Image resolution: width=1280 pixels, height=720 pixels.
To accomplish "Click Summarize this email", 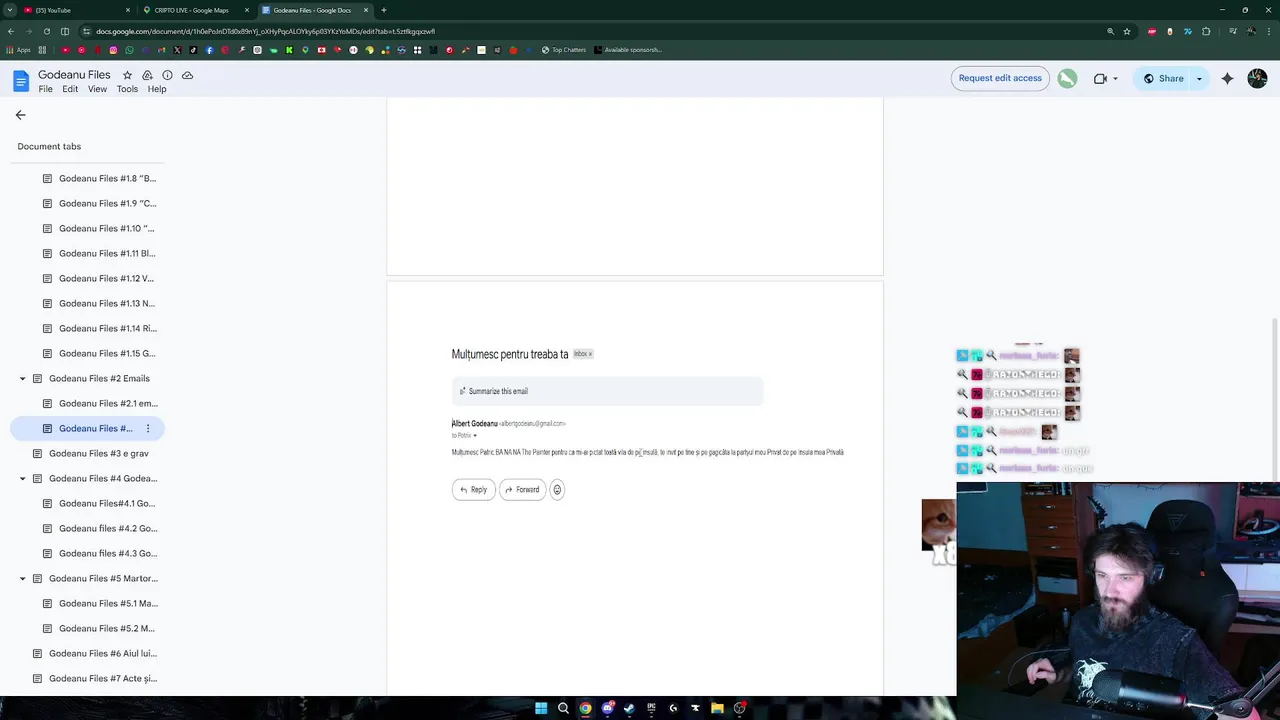I will coord(607,391).
